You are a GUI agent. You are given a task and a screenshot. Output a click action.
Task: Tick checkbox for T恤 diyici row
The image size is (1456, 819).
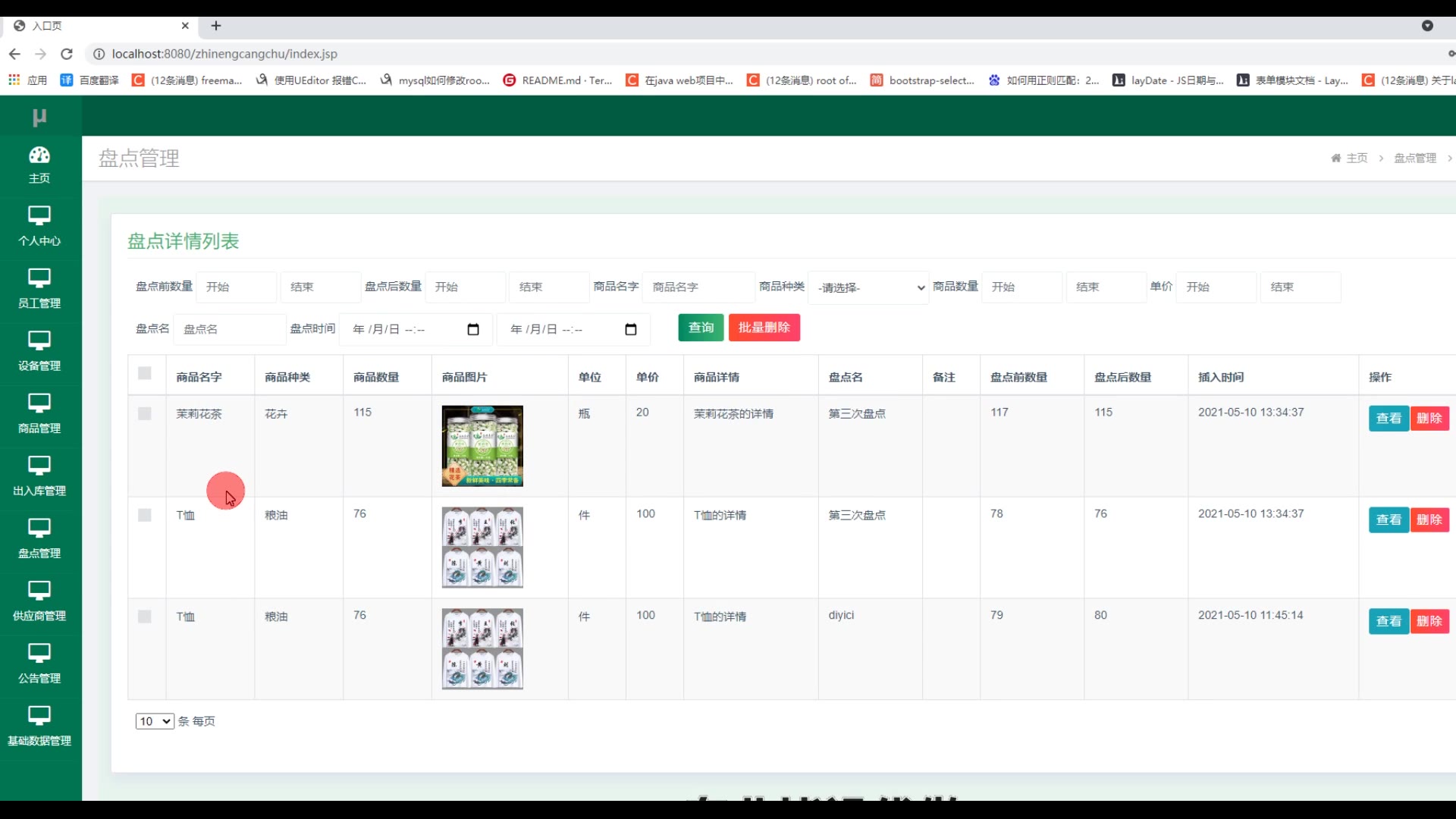point(145,617)
